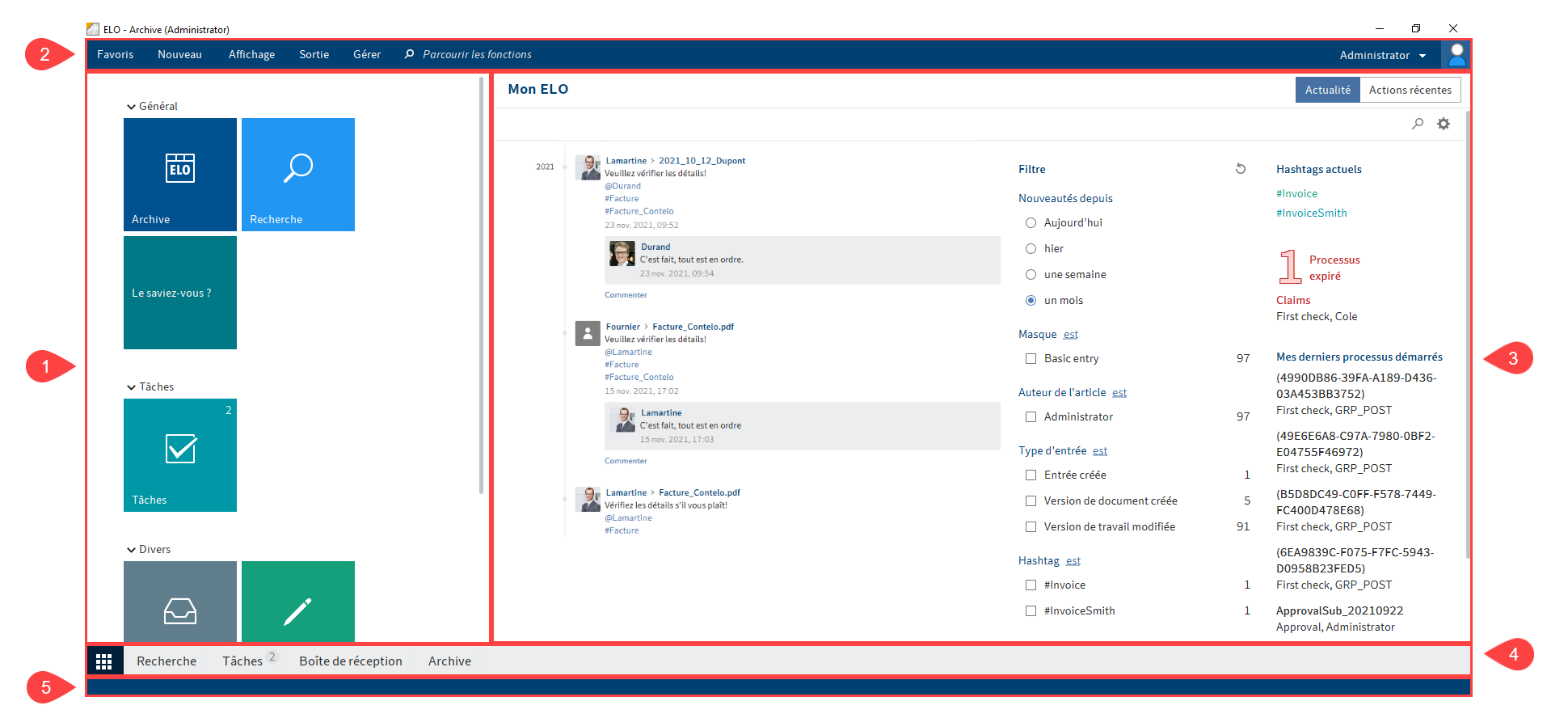Check the #InvoiceSmith filter checkbox
The height and width of the screenshot is (718, 1568).
(1031, 610)
